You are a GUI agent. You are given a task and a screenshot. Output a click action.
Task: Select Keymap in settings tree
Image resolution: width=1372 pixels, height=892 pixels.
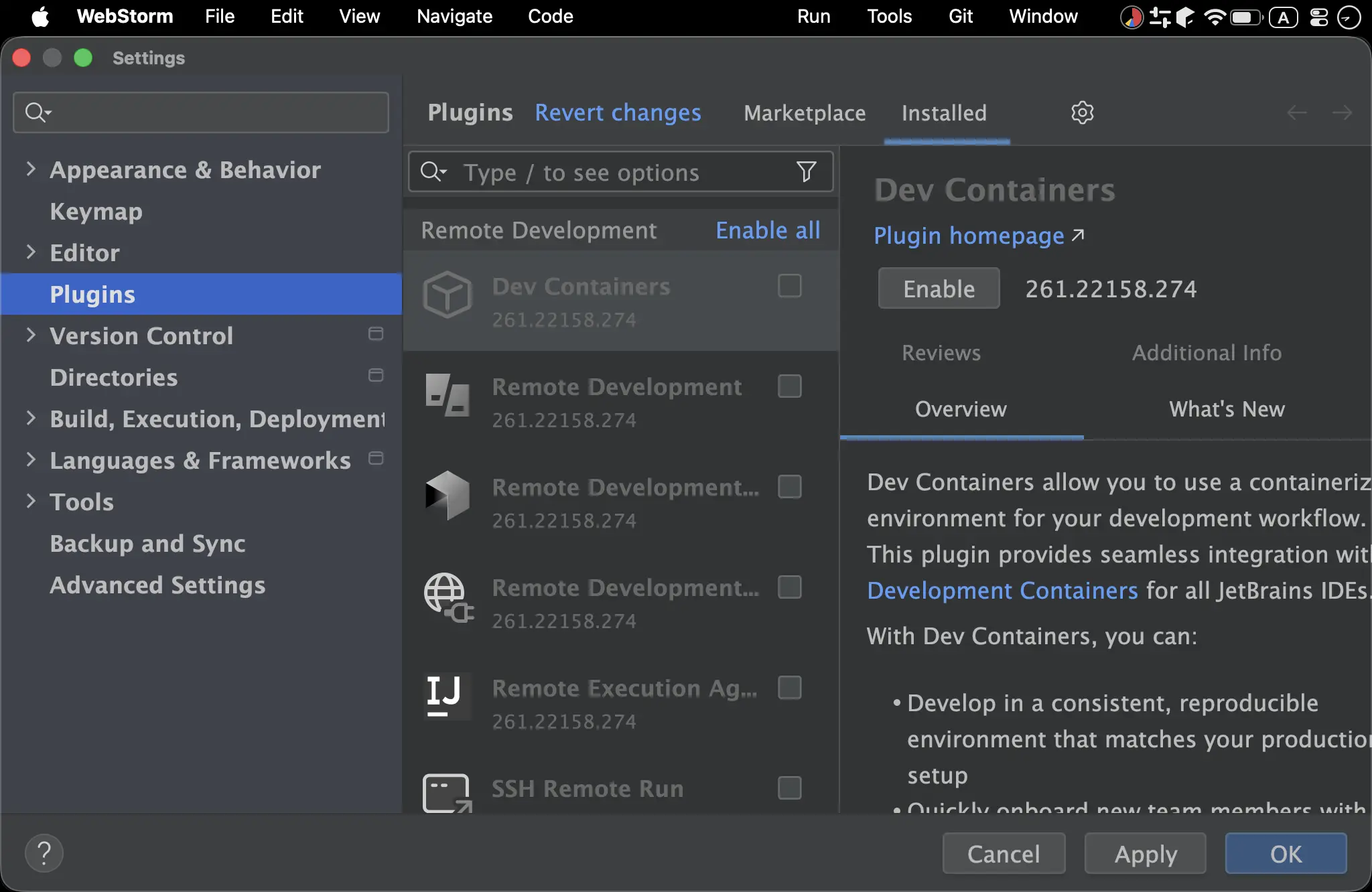(201, 211)
